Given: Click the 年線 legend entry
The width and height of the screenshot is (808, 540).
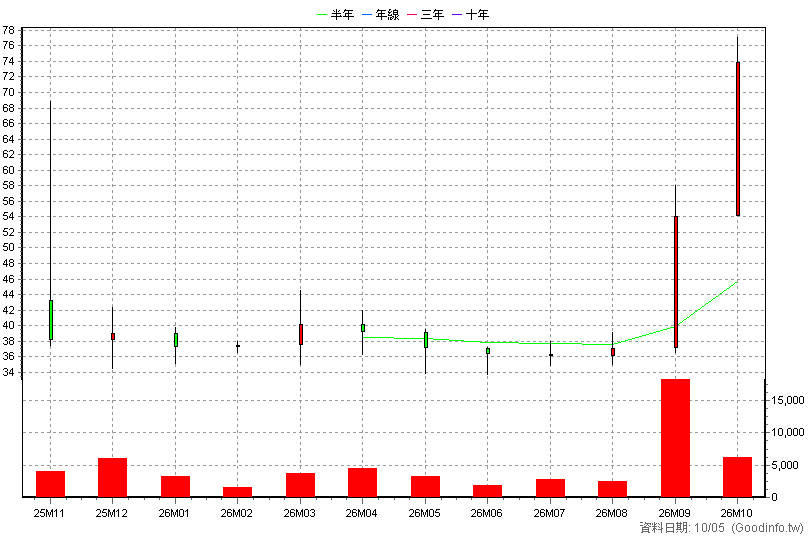Looking at the screenshot, I should click(381, 14).
